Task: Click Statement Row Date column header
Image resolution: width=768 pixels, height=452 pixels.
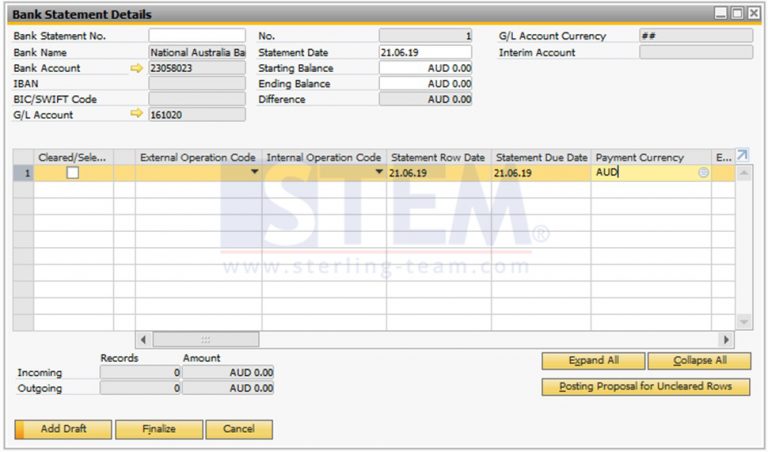Action: [x=439, y=158]
